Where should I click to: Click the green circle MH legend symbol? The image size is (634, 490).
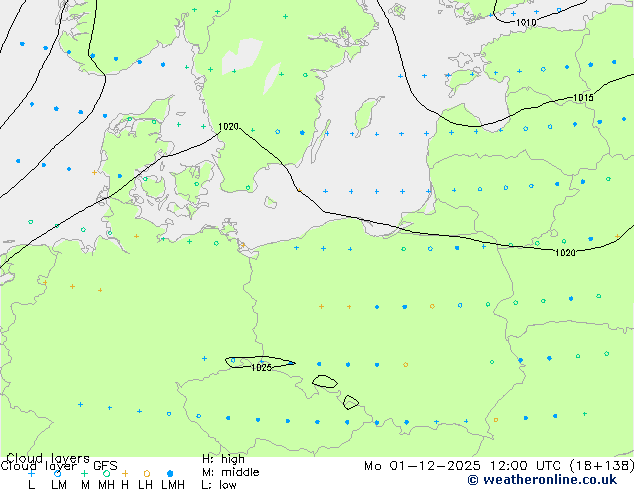(x=106, y=473)
